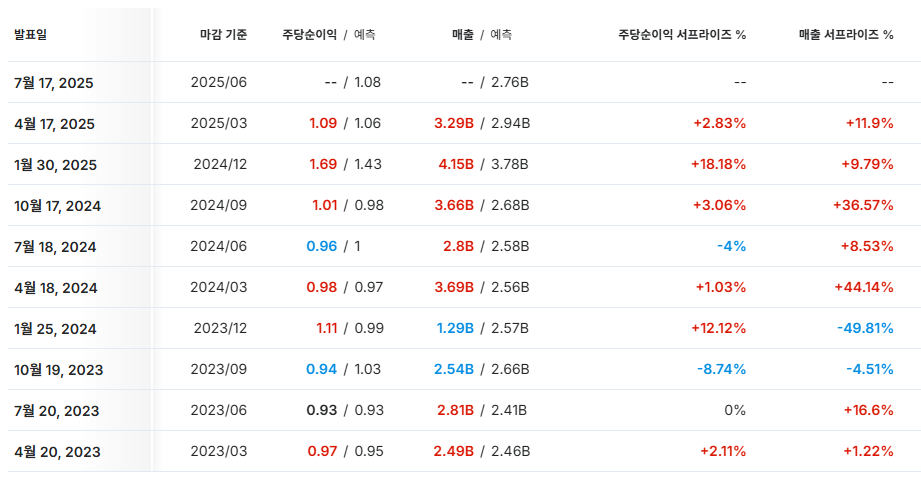921x478 pixels.
Task: Select the 7월 17, 2025 announcement date
Action: (53, 83)
